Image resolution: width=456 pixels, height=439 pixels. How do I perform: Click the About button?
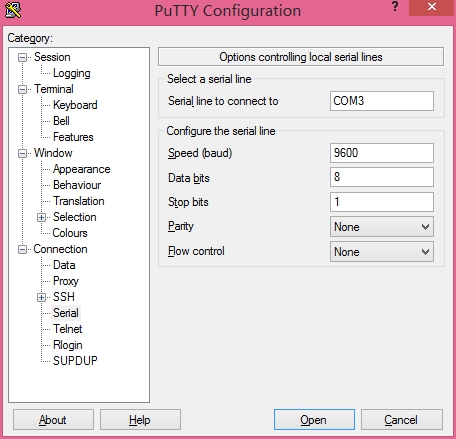(53, 420)
